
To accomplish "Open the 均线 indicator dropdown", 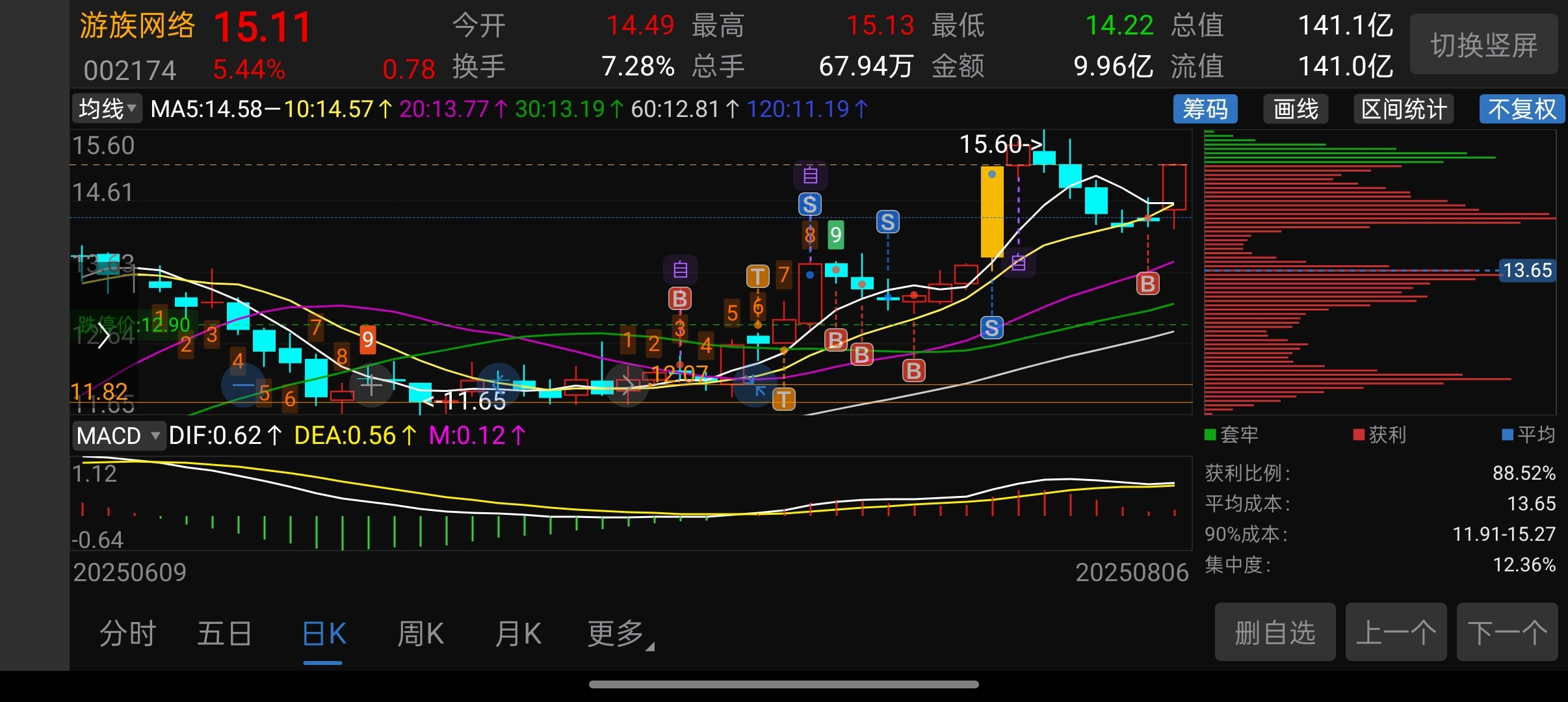I will click(x=107, y=109).
